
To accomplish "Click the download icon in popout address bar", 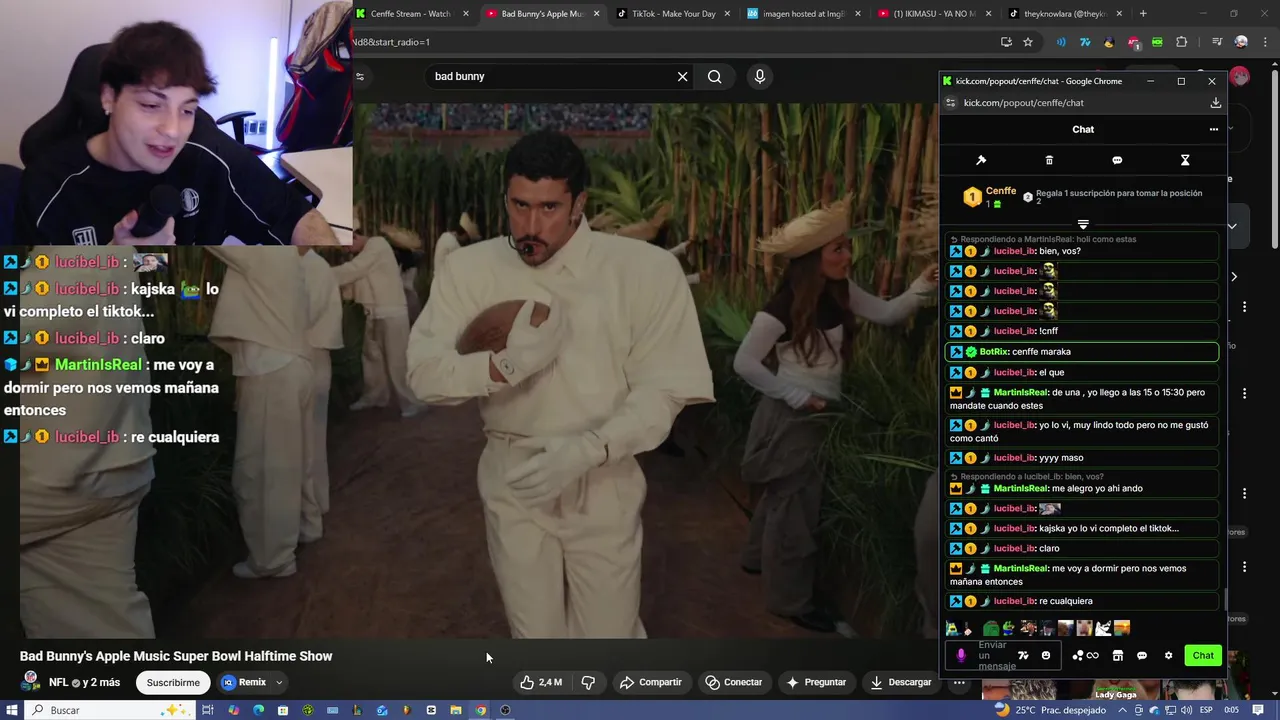I will 1216,103.
